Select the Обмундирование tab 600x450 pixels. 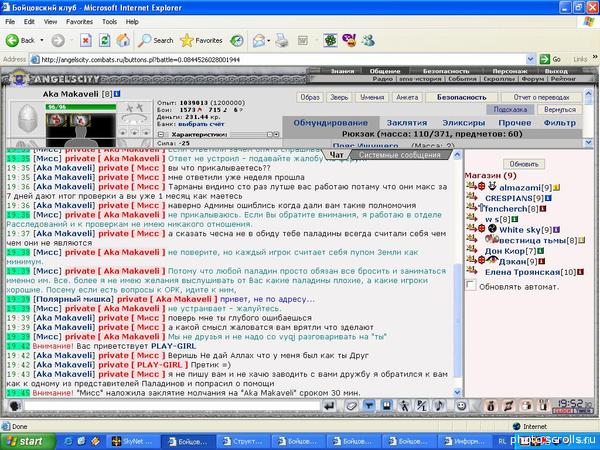point(331,123)
